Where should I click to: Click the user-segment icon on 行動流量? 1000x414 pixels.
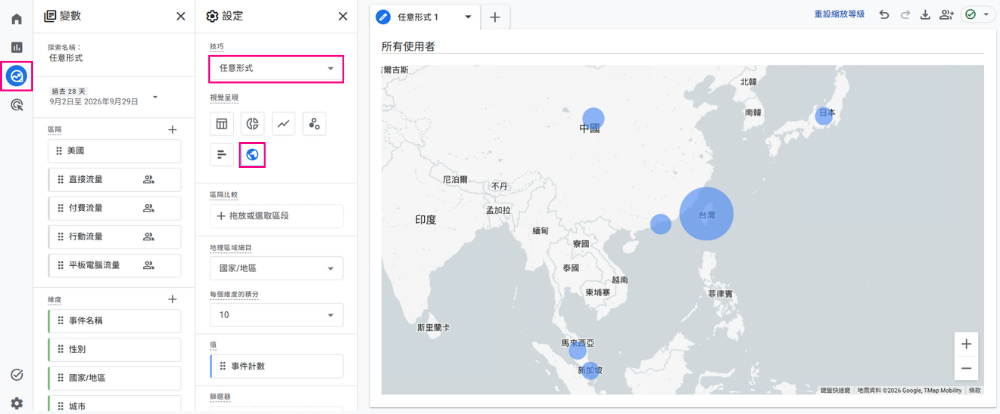pos(149,237)
